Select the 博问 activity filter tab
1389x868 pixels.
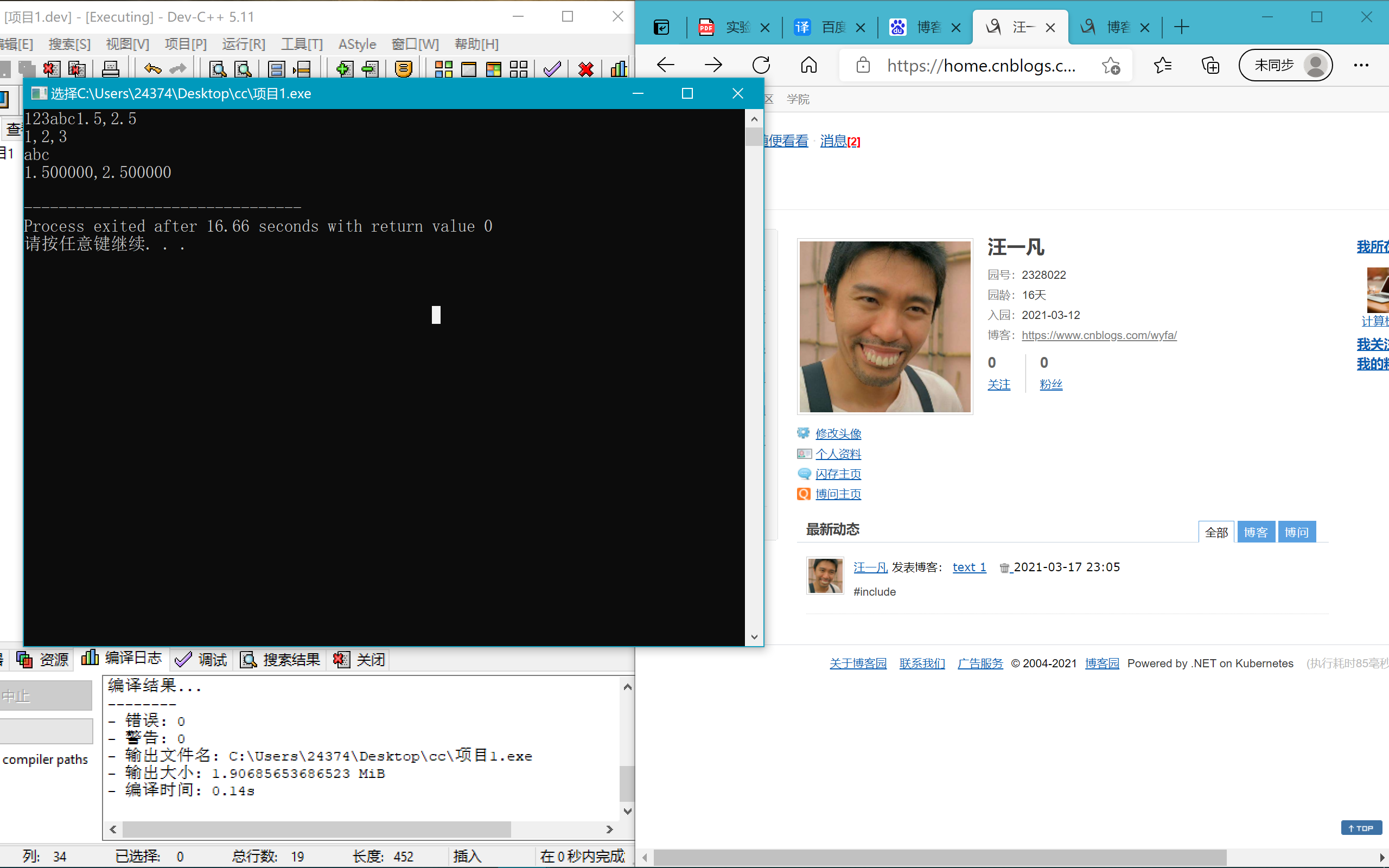pyautogui.click(x=1296, y=532)
